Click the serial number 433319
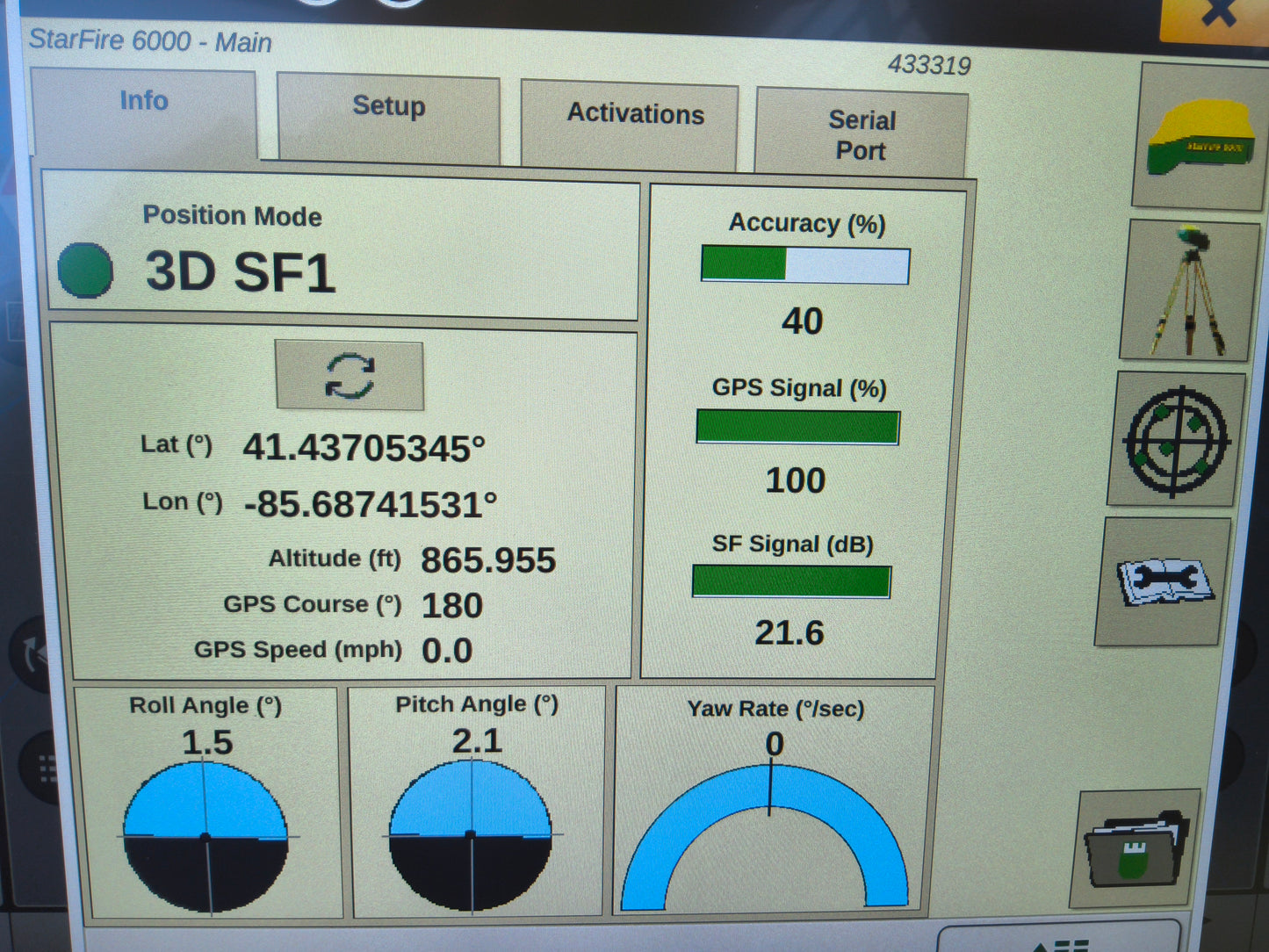This screenshot has width=1269, height=952. [x=931, y=64]
